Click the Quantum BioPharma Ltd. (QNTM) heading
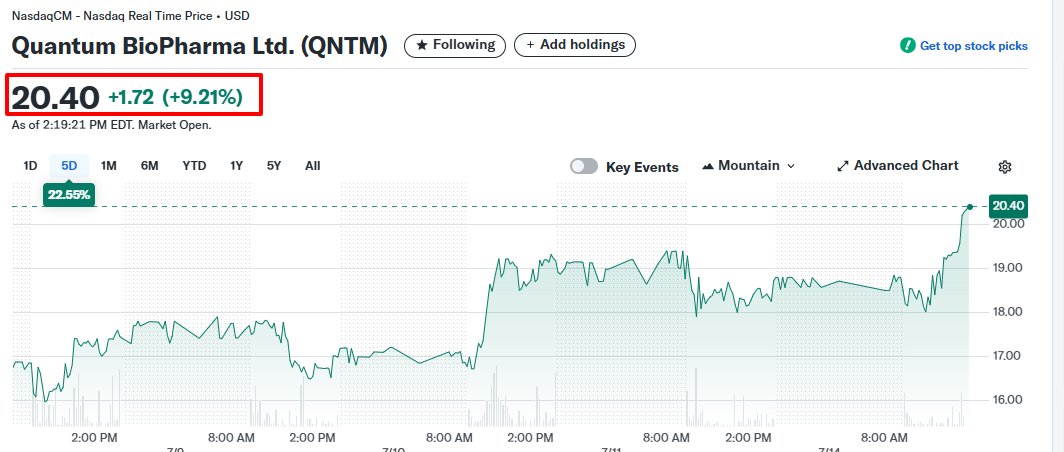1064x452 pixels. coord(200,45)
